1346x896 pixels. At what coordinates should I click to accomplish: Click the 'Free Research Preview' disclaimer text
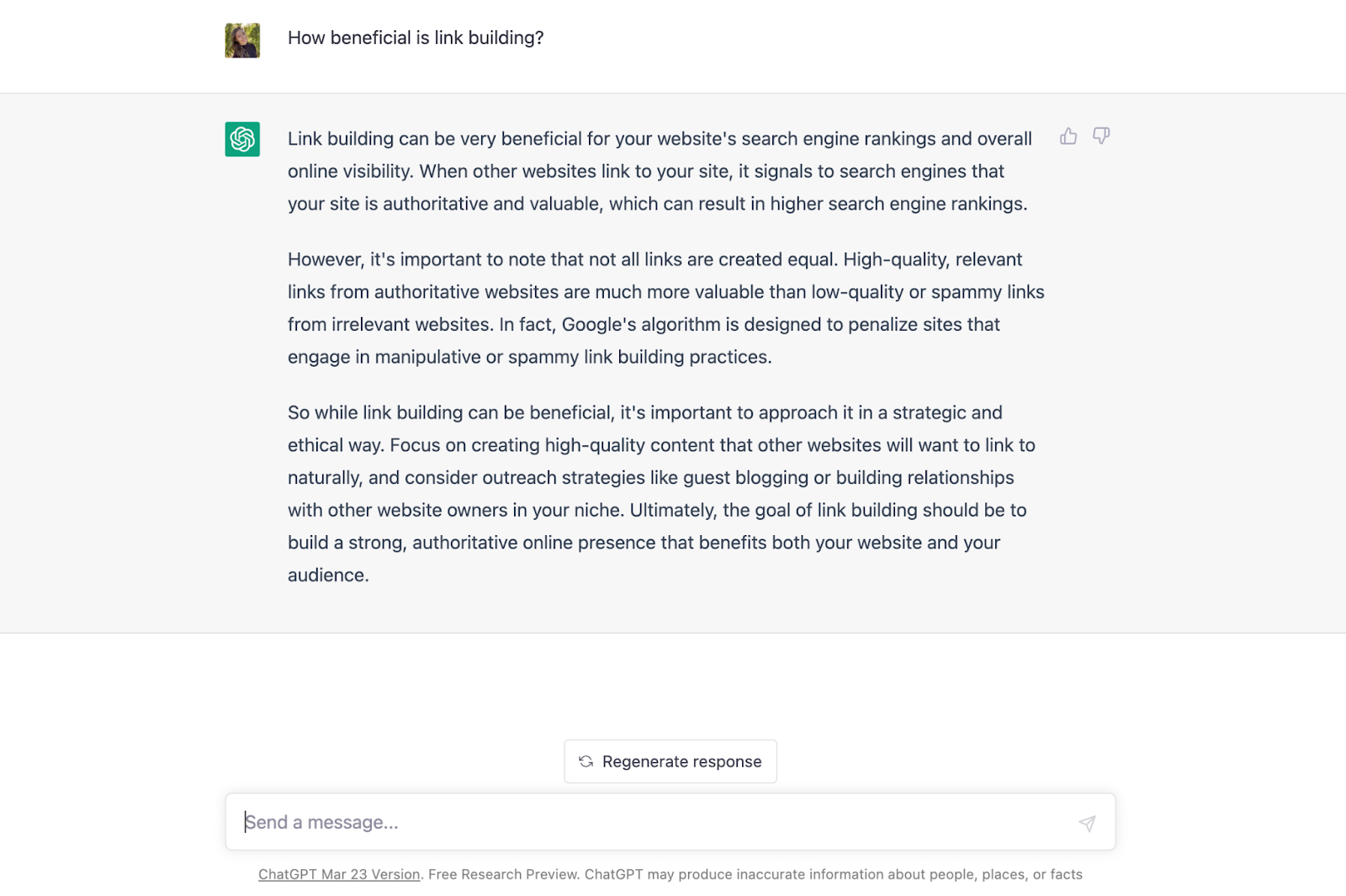coord(502,874)
